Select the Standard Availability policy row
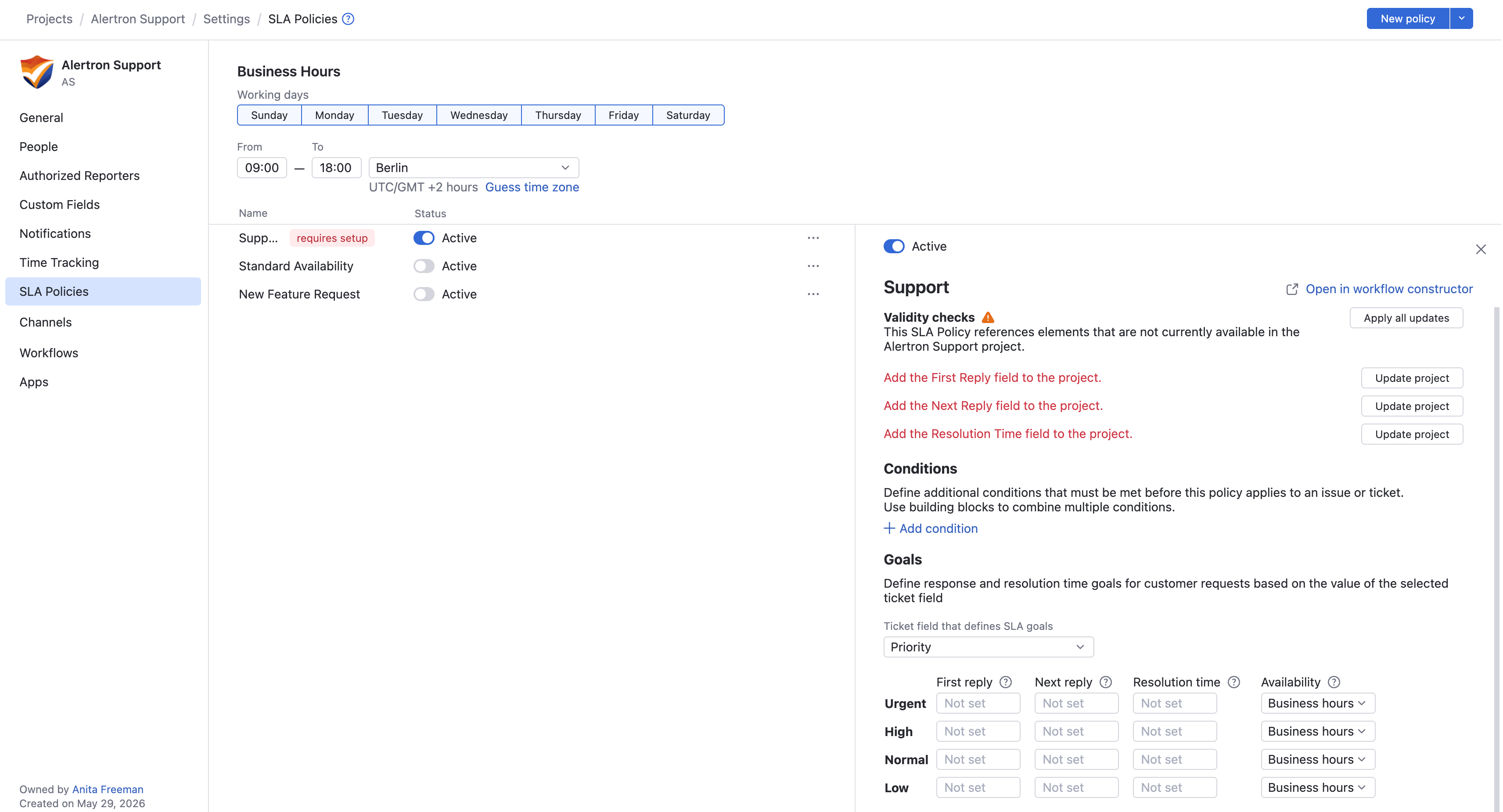Image resolution: width=1503 pixels, height=812 pixels. 532,266
